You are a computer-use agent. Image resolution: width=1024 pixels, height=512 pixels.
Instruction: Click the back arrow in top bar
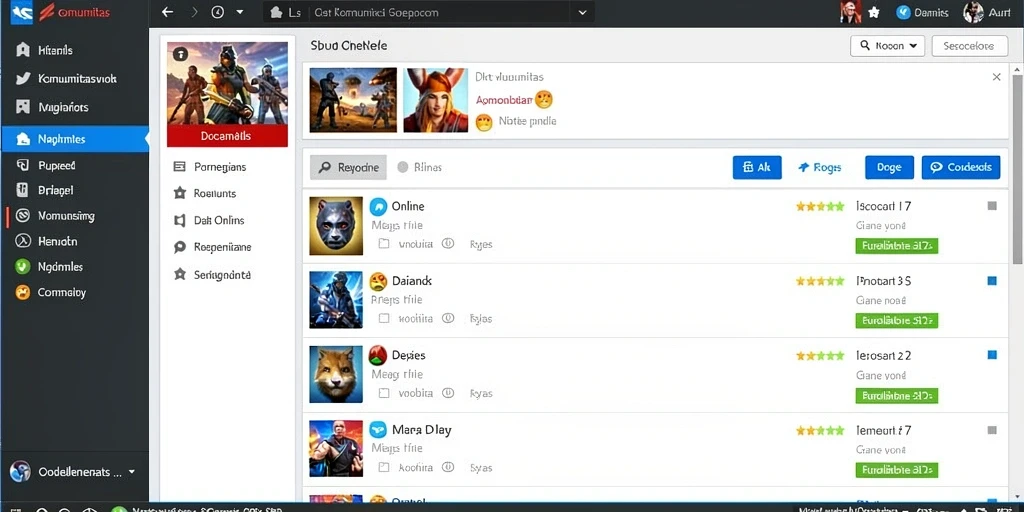(x=167, y=12)
